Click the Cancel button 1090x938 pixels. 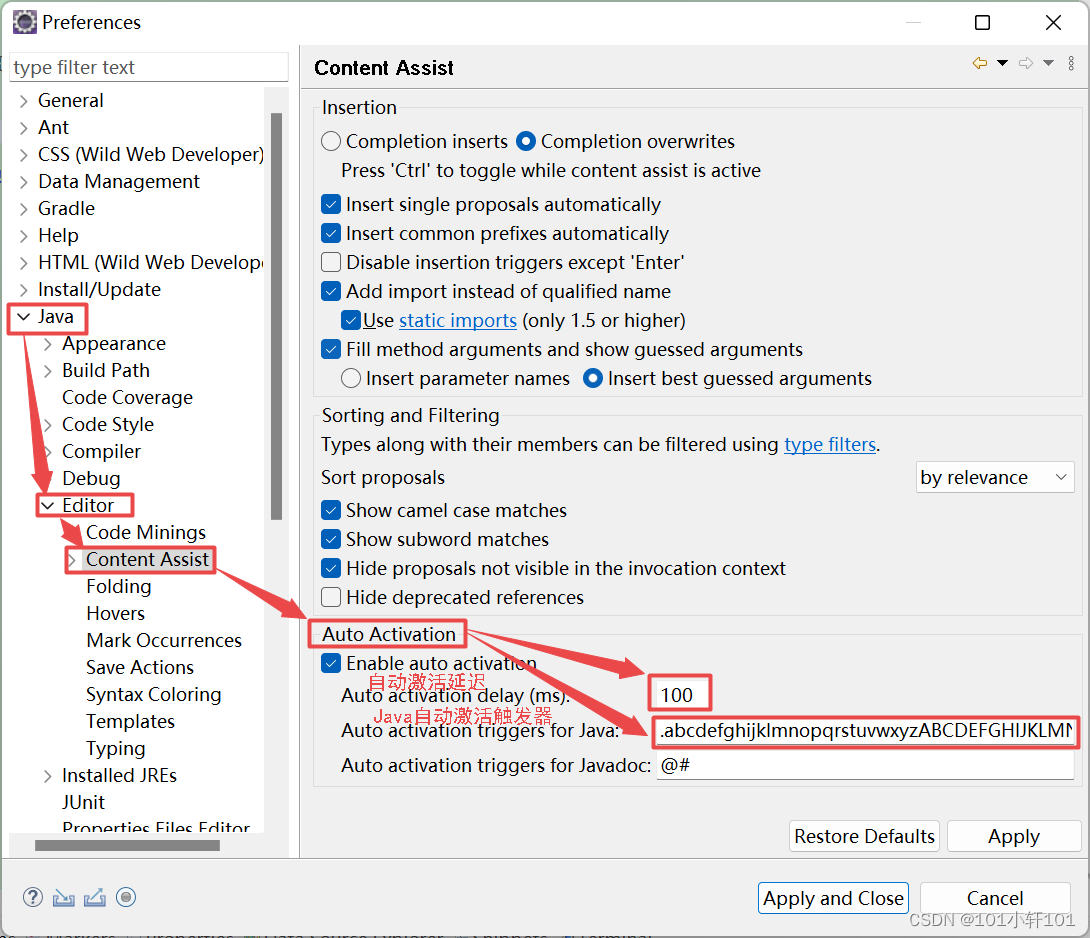[995, 898]
